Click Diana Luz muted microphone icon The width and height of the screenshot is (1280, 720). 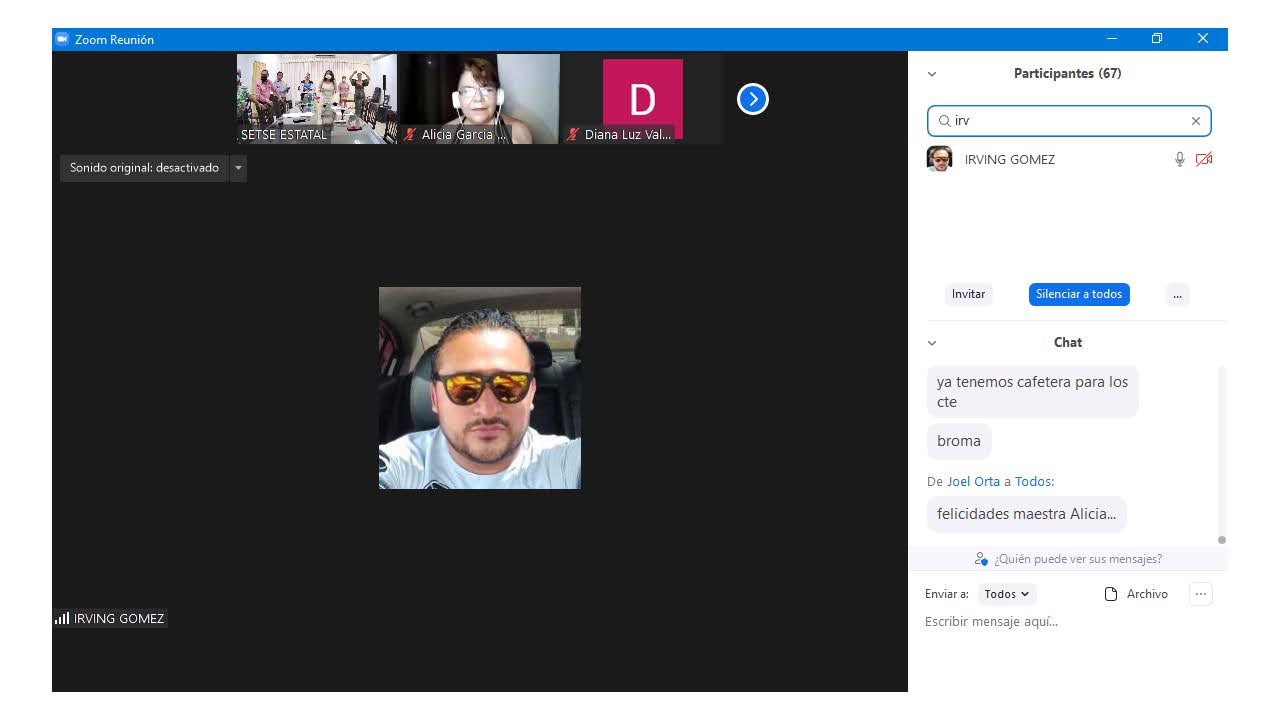[x=573, y=134]
